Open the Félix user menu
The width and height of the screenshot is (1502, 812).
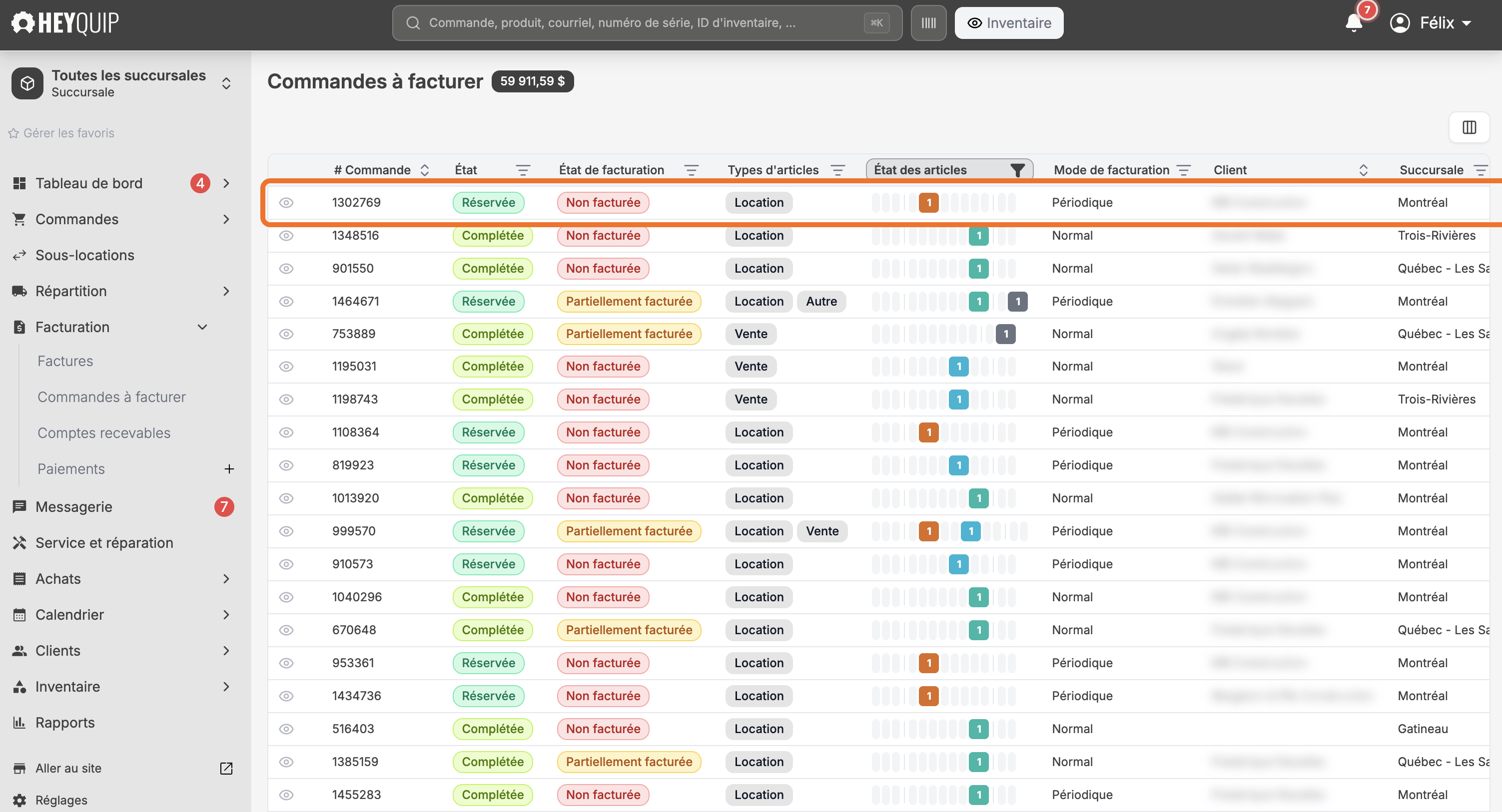pyautogui.click(x=1430, y=23)
